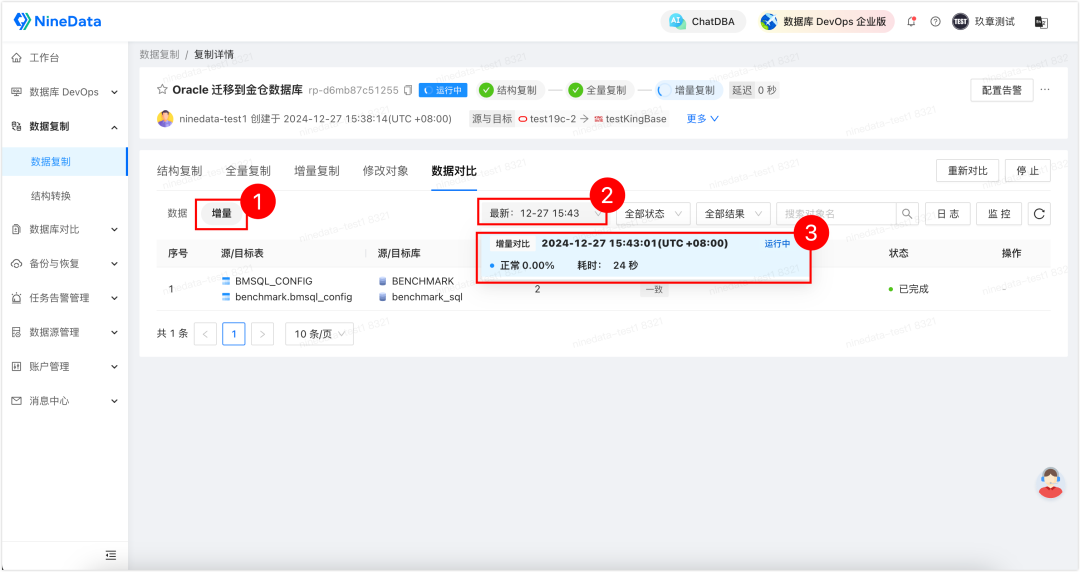Click 已完成 status cell
Screen dimensions: 1080x572
[x=908, y=289]
